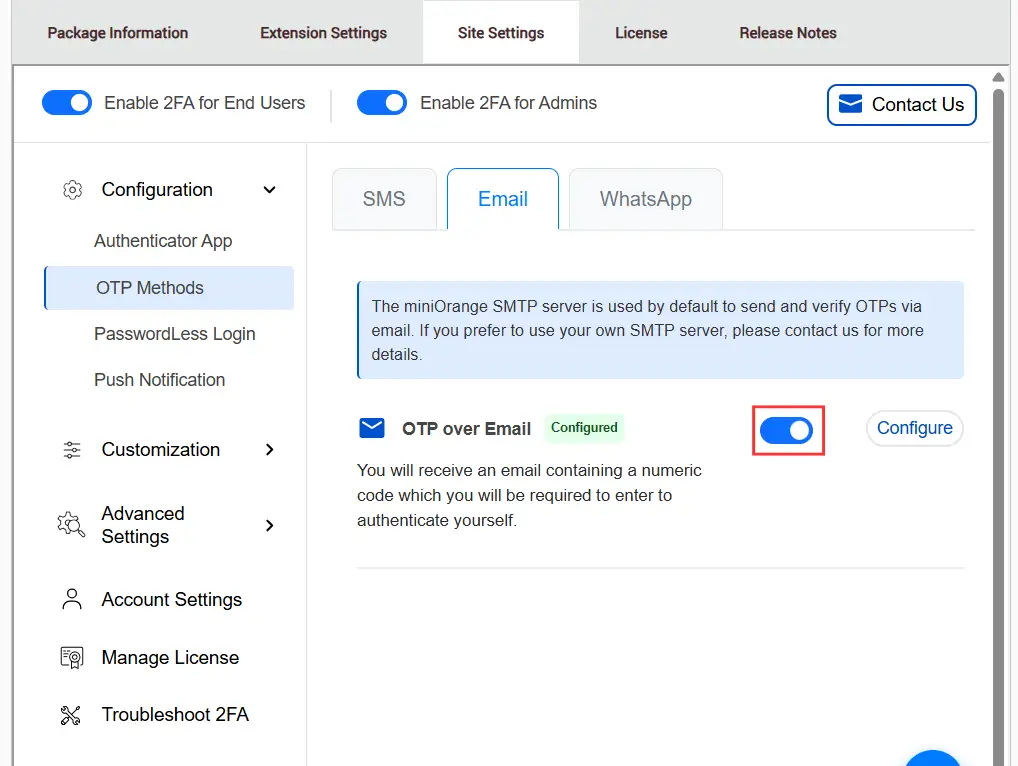Switch to the WhatsApp tab
Image resolution: width=1018 pixels, height=766 pixels.
[645, 199]
